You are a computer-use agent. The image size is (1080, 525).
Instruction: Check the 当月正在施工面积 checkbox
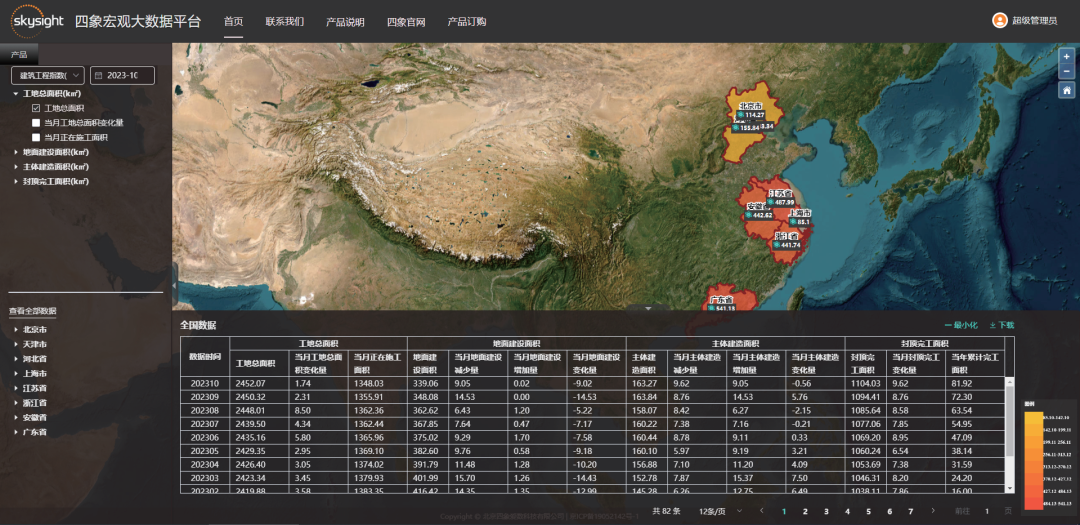37,138
